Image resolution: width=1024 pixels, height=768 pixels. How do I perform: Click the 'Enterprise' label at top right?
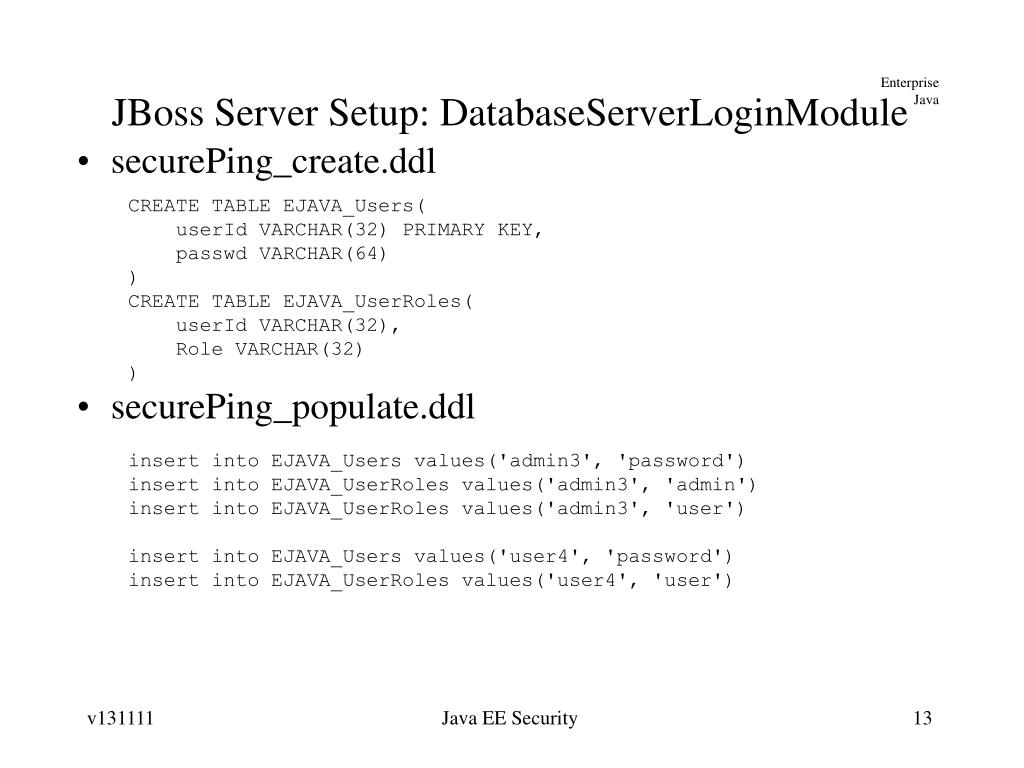[x=909, y=83]
